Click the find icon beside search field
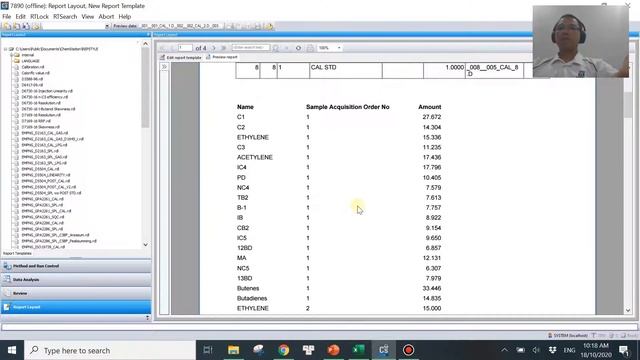The height and width of the screenshot is (360, 640). click(x=276, y=48)
